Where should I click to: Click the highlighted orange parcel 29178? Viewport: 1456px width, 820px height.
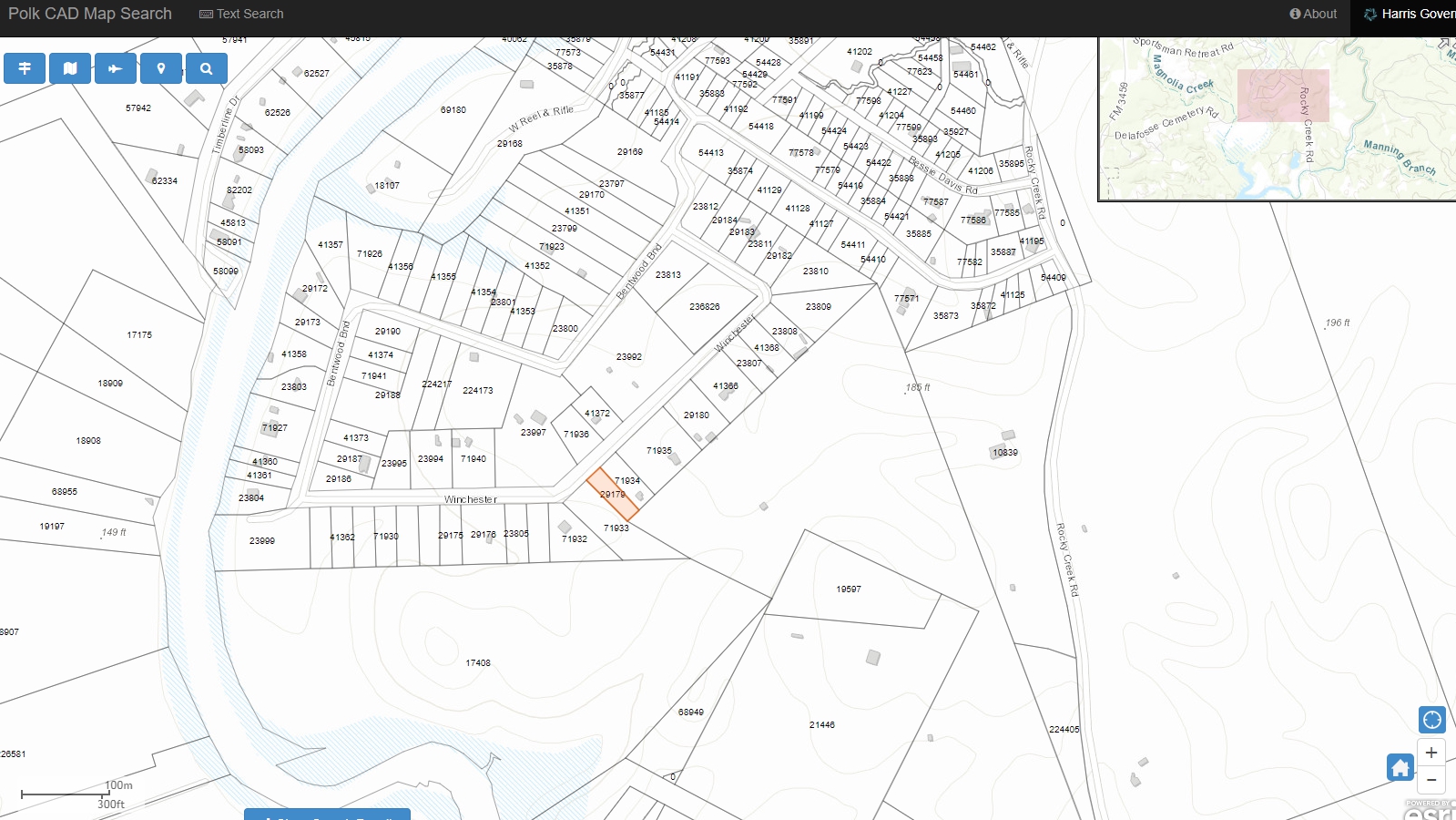[611, 495]
